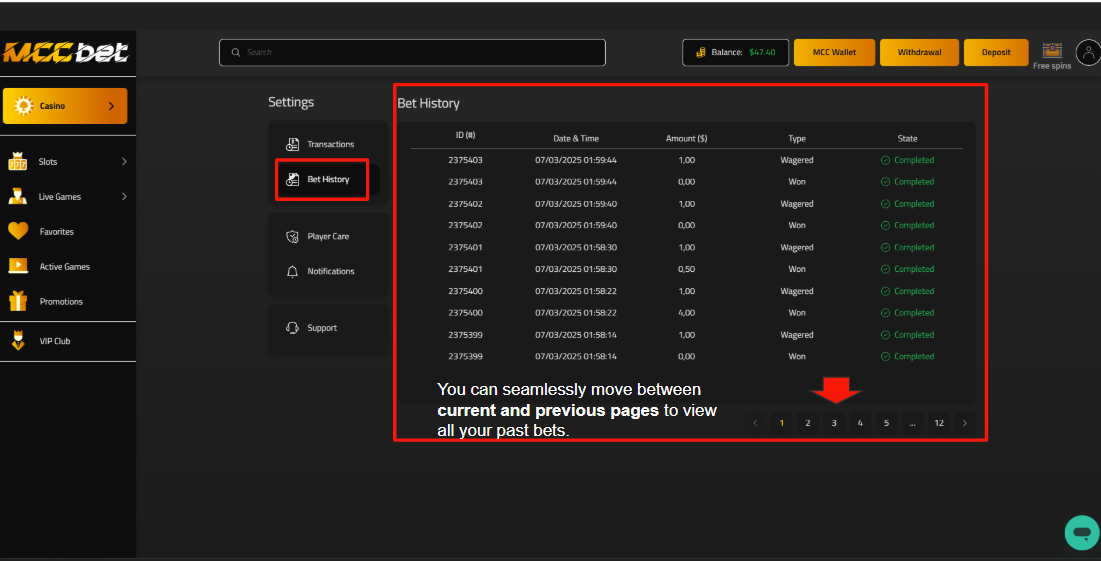Click the Deposit button
The image size is (1101, 561).
(x=996, y=52)
